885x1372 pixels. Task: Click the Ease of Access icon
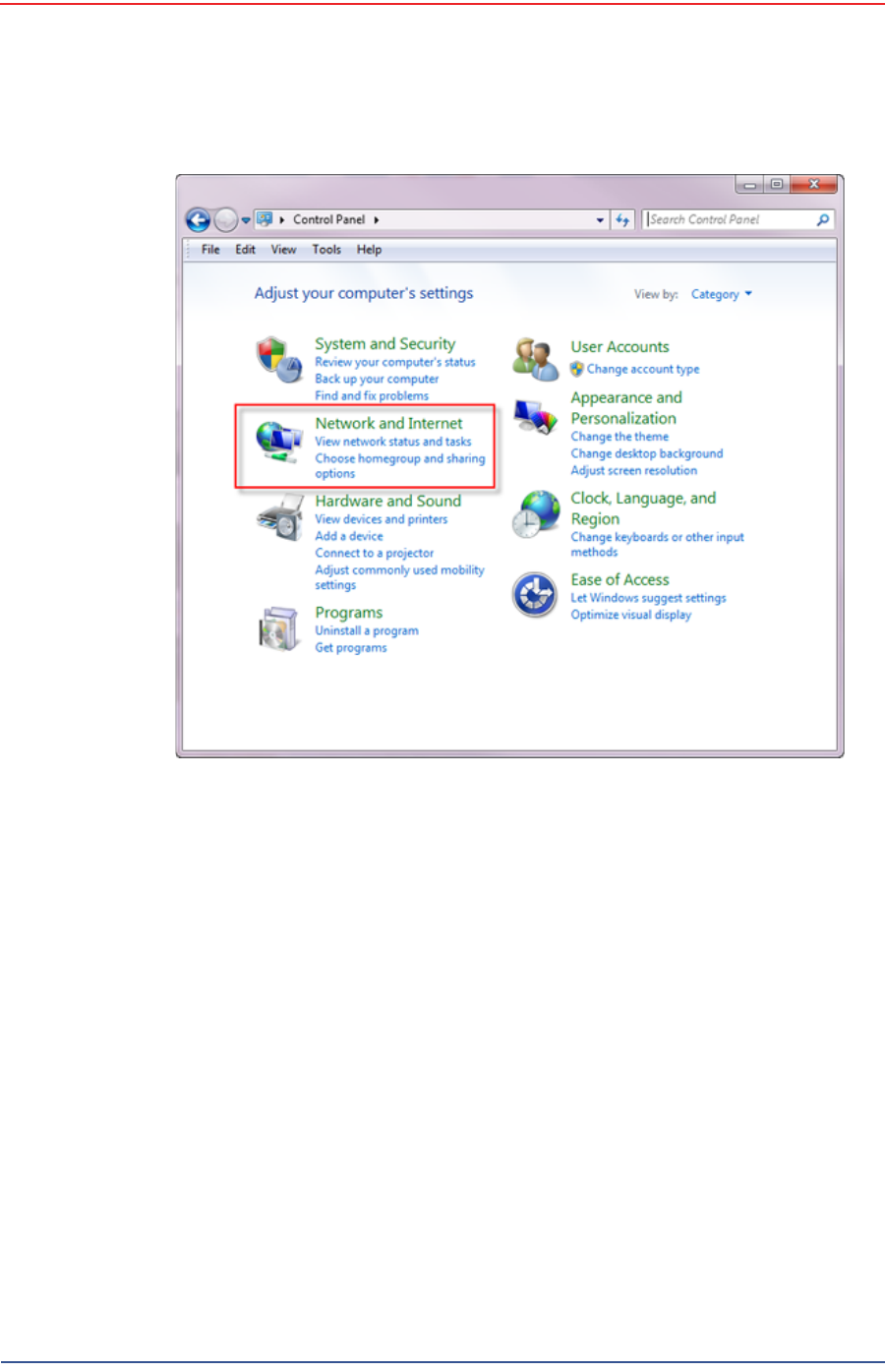(535, 595)
